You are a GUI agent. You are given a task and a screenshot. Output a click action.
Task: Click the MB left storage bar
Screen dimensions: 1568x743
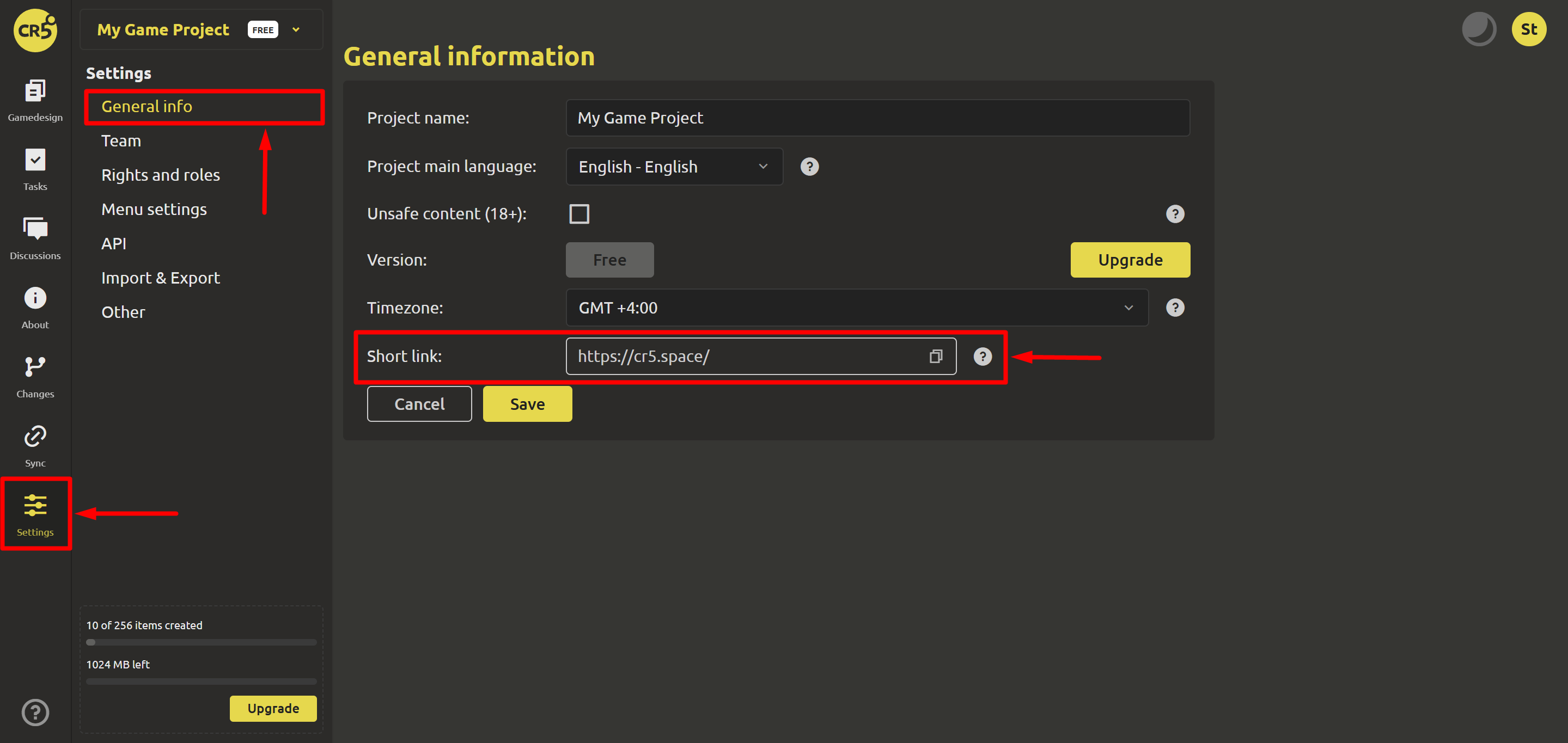tap(202, 681)
